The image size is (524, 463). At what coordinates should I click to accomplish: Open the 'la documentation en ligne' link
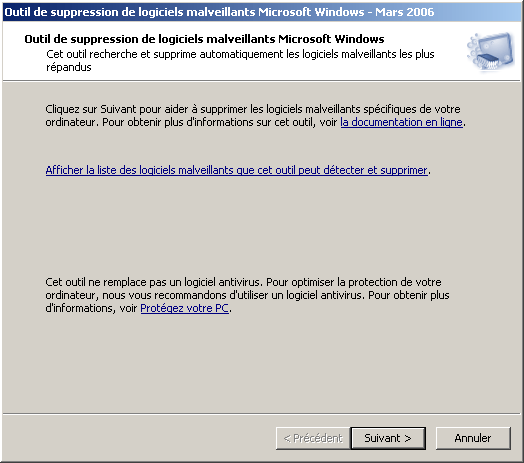[x=401, y=122]
